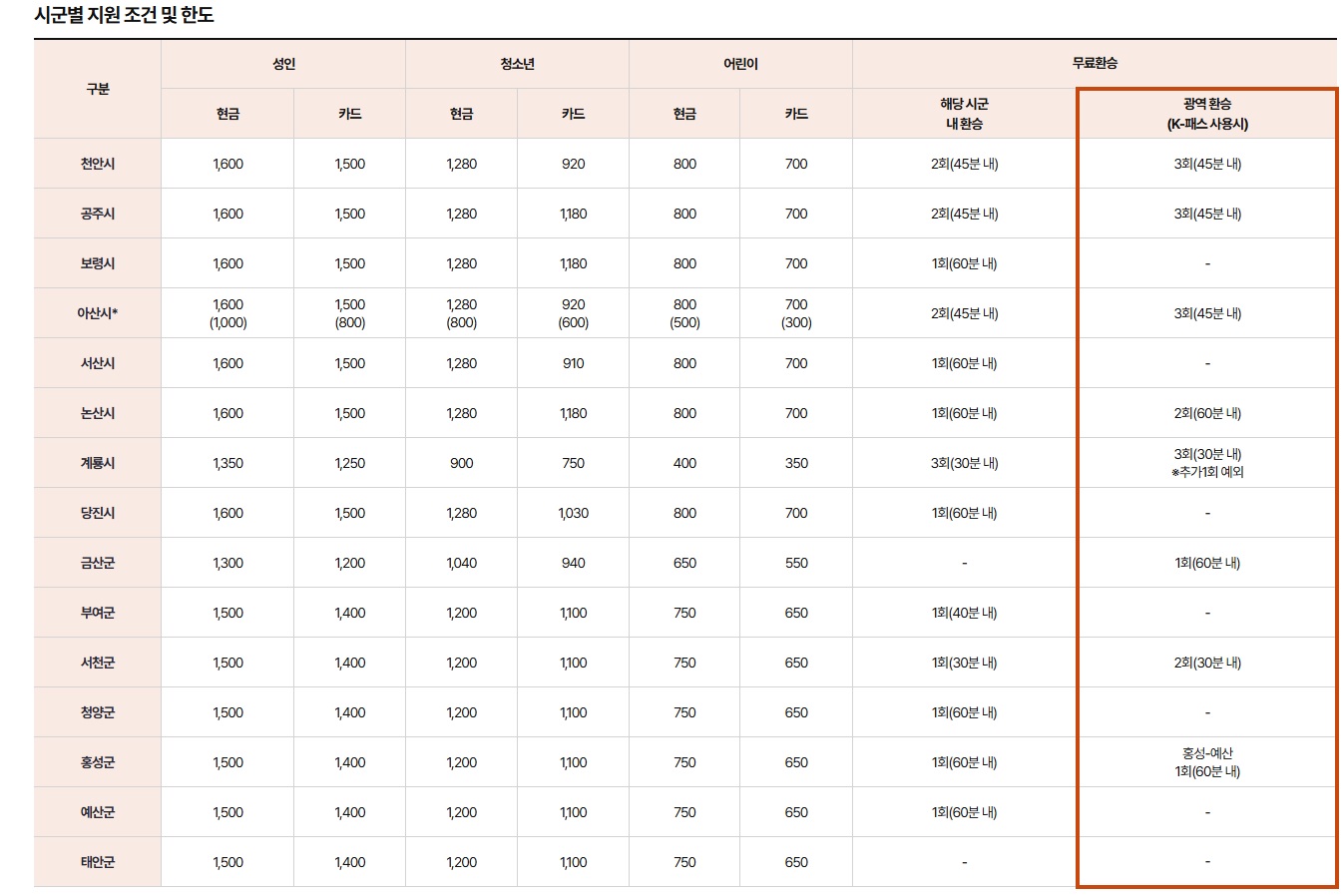Image resolution: width=1343 pixels, height=896 pixels.
Task: Click 천안시 청소년 카드 value 920
Action: tap(573, 164)
